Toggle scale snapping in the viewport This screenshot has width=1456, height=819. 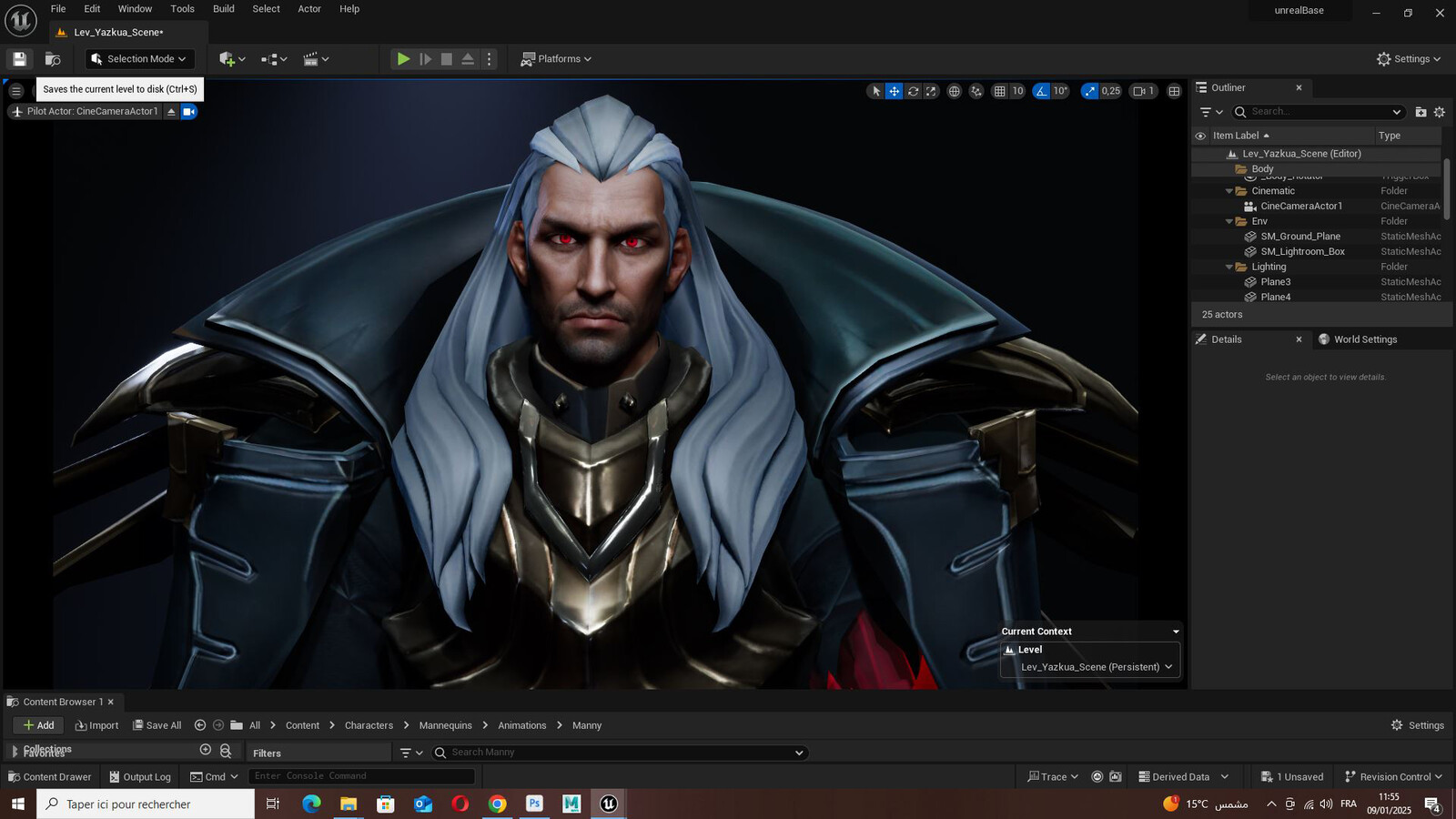[1089, 91]
